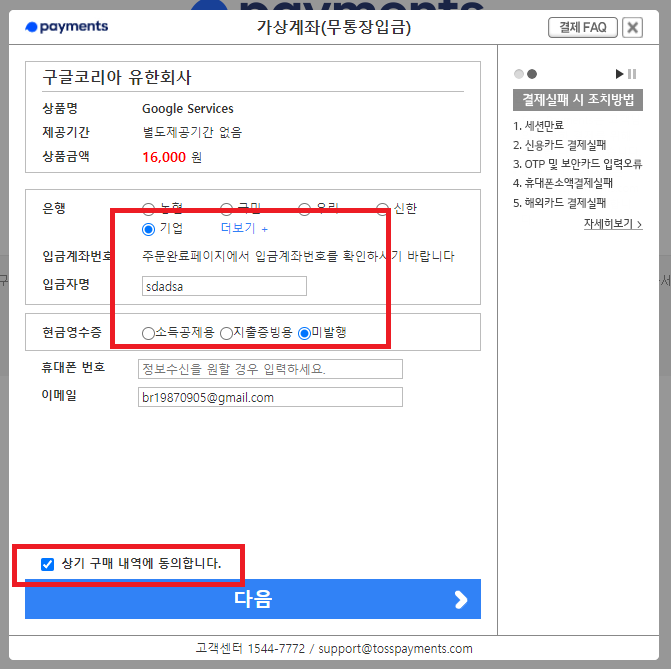Select the 우리 bank radio button

[304, 208]
